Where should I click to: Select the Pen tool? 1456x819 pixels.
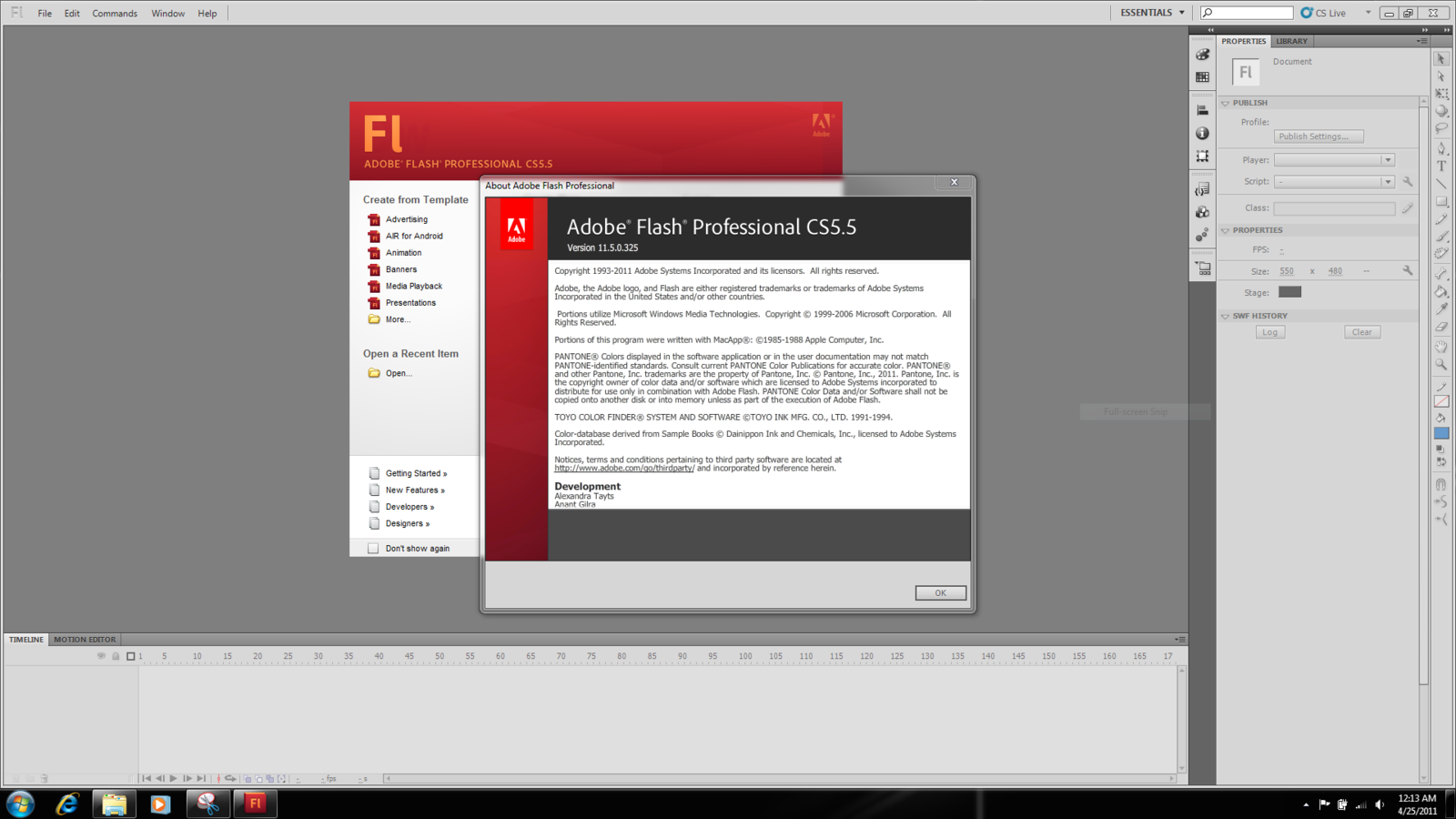point(1441,147)
